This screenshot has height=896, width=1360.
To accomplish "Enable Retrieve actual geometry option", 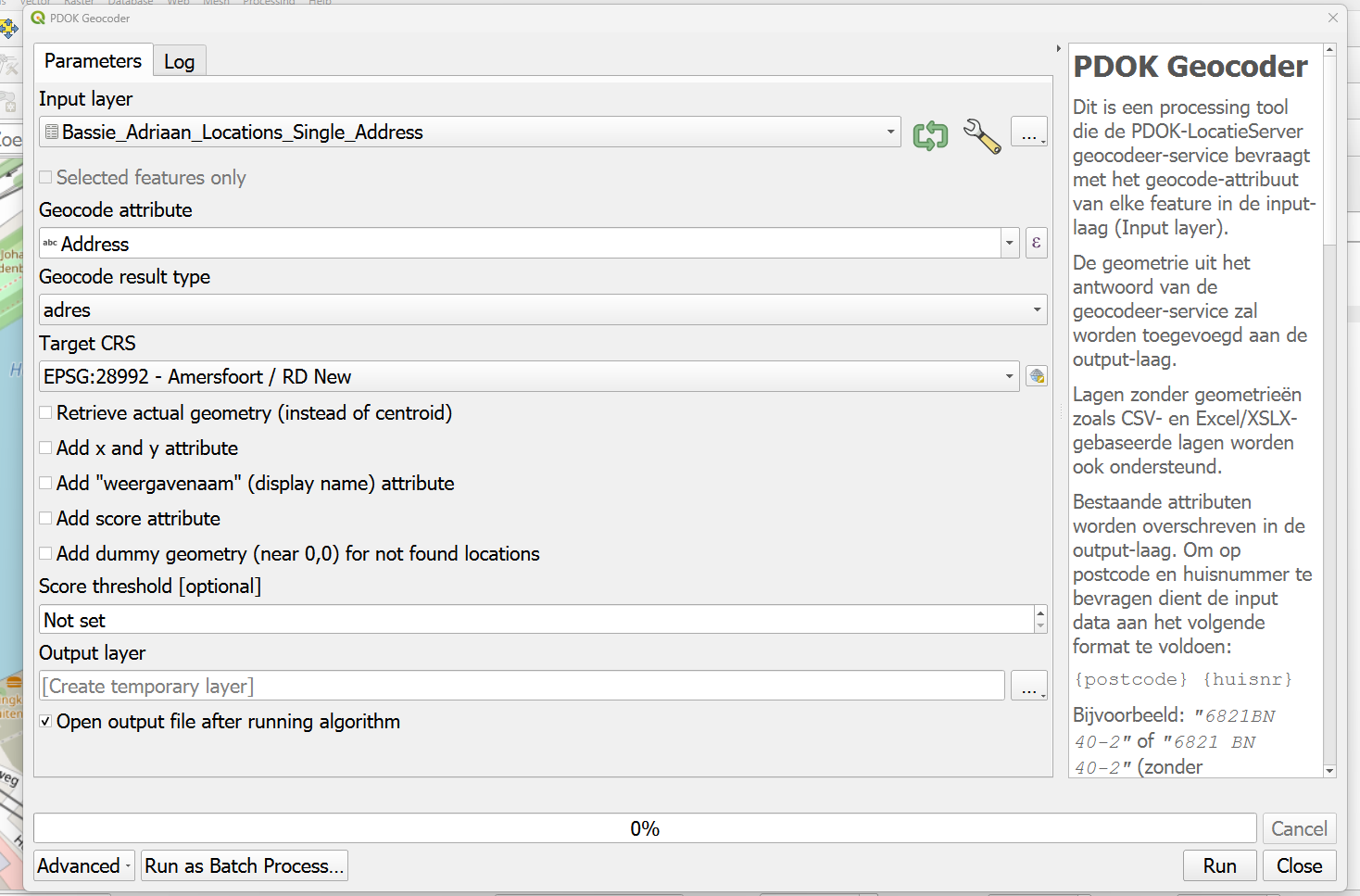I will tap(45, 412).
